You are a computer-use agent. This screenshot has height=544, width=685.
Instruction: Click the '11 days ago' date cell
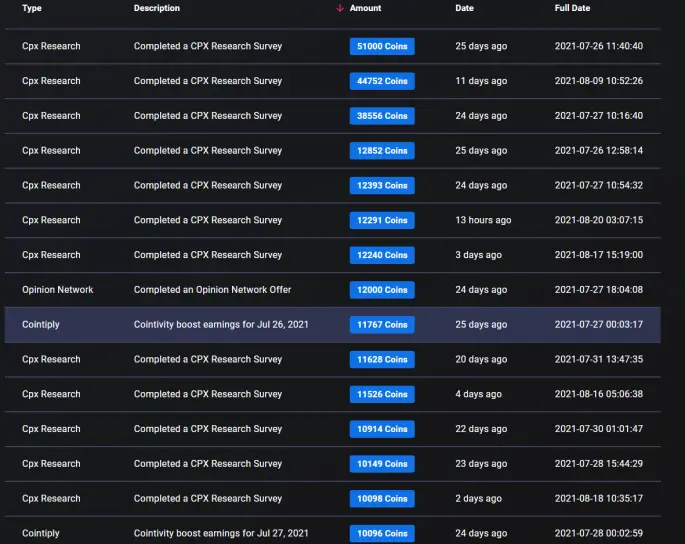coord(481,81)
